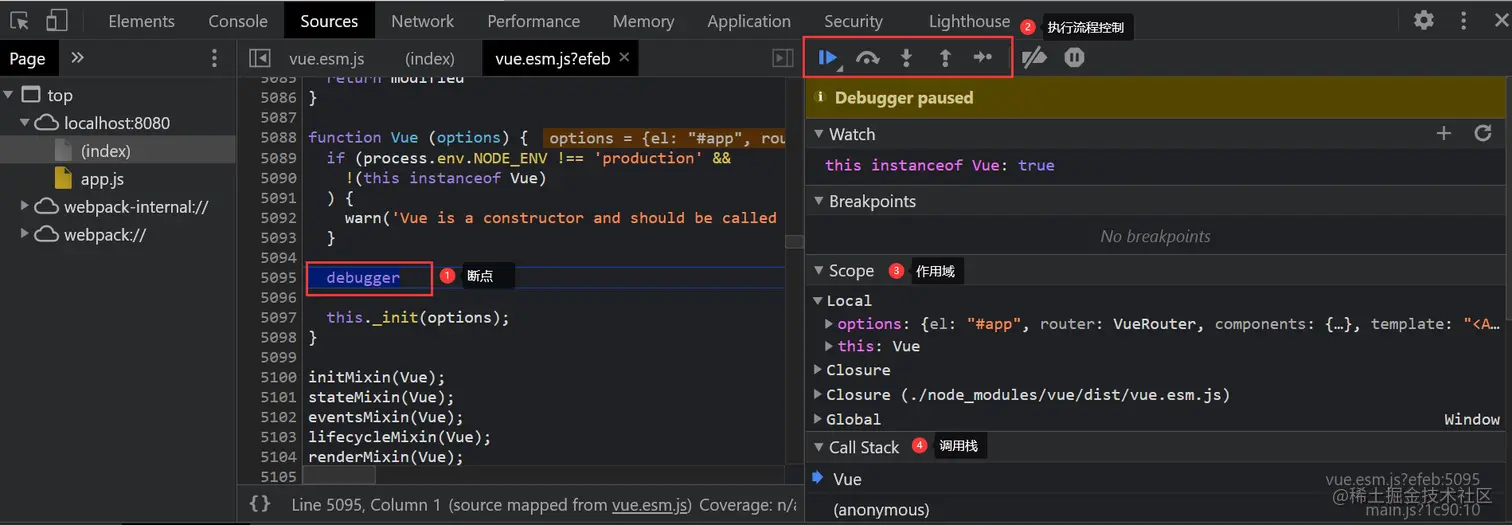The image size is (1512, 525).
Task: Resume script execution
Action: 827,58
